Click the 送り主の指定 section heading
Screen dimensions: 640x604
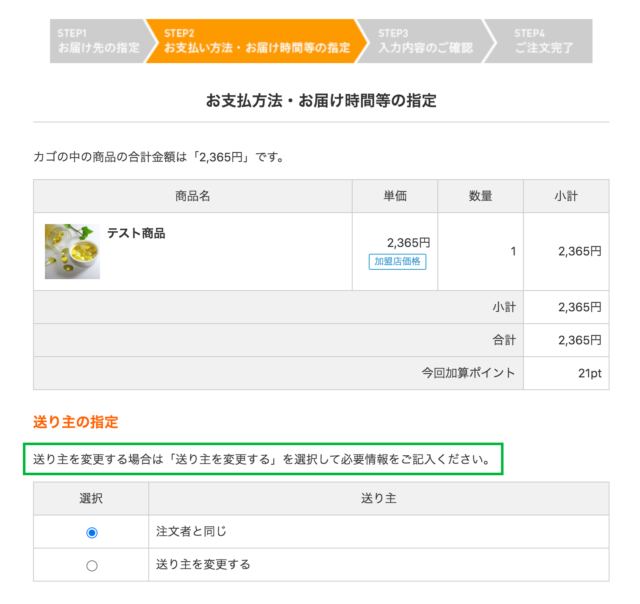[76, 423]
